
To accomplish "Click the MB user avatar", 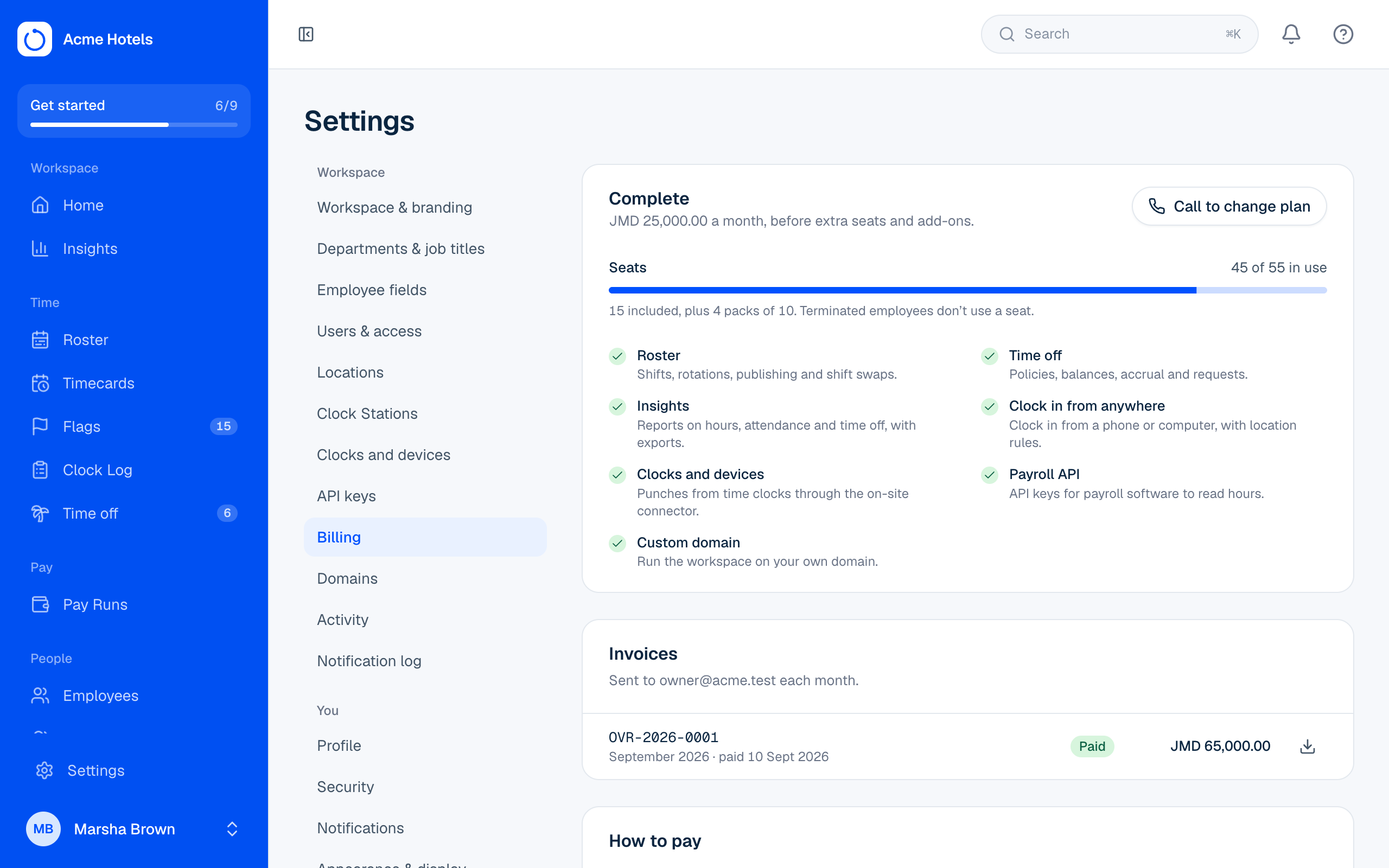I will pyautogui.click(x=43, y=829).
